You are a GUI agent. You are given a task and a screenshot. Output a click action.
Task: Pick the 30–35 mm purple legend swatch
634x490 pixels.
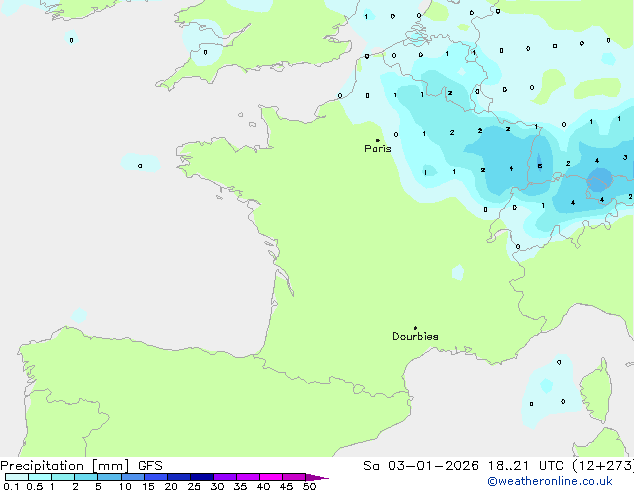[225, 477]
